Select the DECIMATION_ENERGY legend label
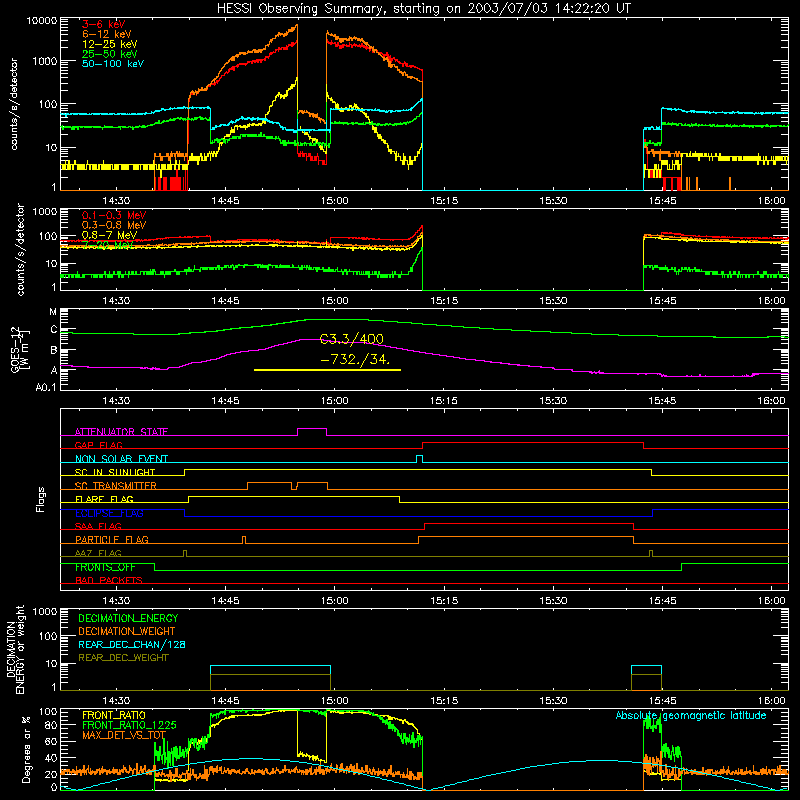This screenshot has height=800, width=800. coord(128,618)
